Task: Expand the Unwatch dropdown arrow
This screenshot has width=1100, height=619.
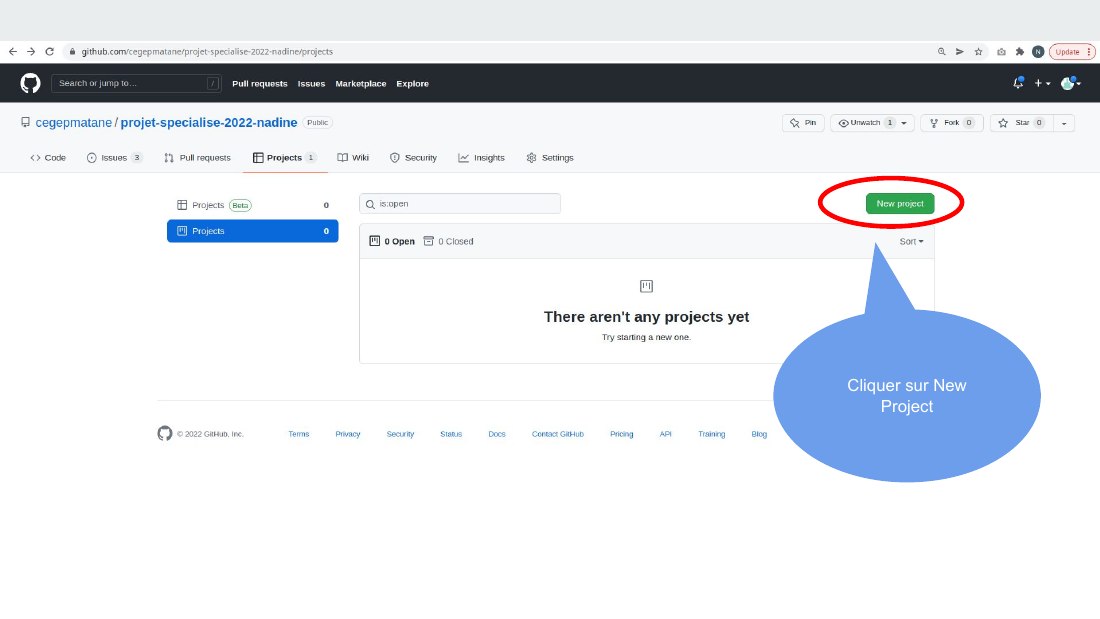Action: (x=904, y=123)
